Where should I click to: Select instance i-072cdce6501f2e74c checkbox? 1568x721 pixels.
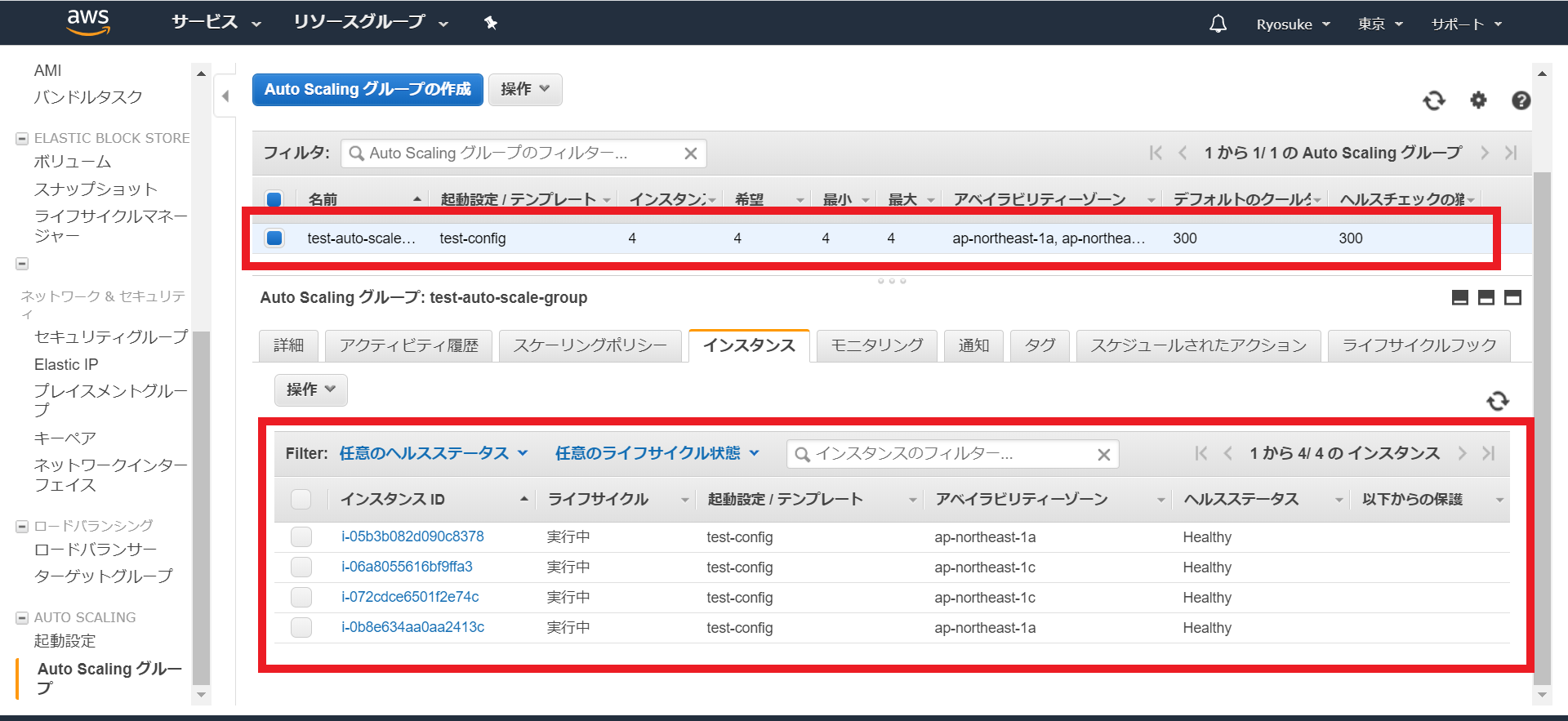[301, 597]
